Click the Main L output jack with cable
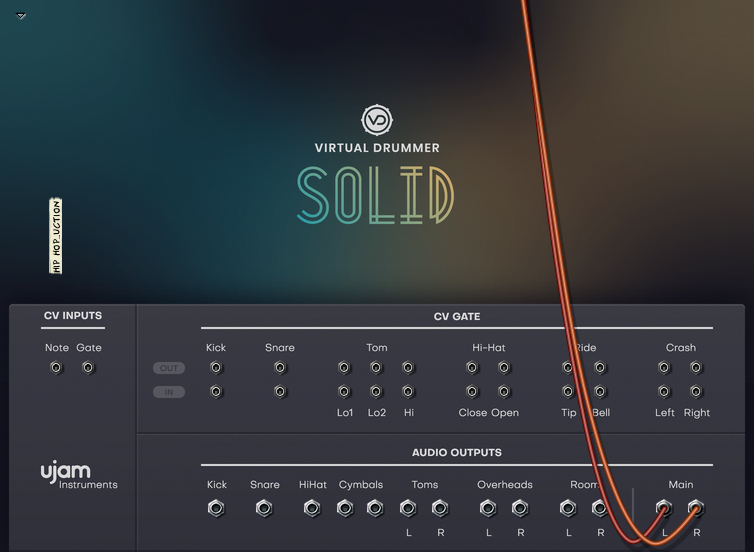754x552 pixels. tap(664, 508)
